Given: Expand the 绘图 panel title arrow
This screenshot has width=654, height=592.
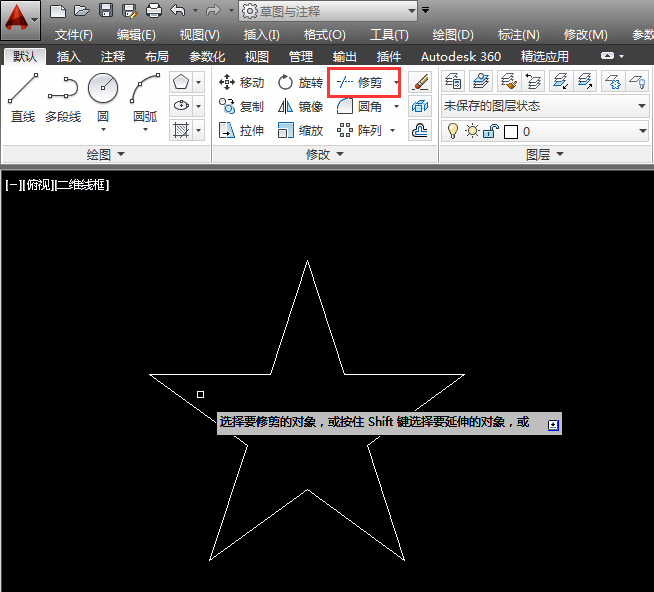Looking at the screenshot, I should [121, 154].
